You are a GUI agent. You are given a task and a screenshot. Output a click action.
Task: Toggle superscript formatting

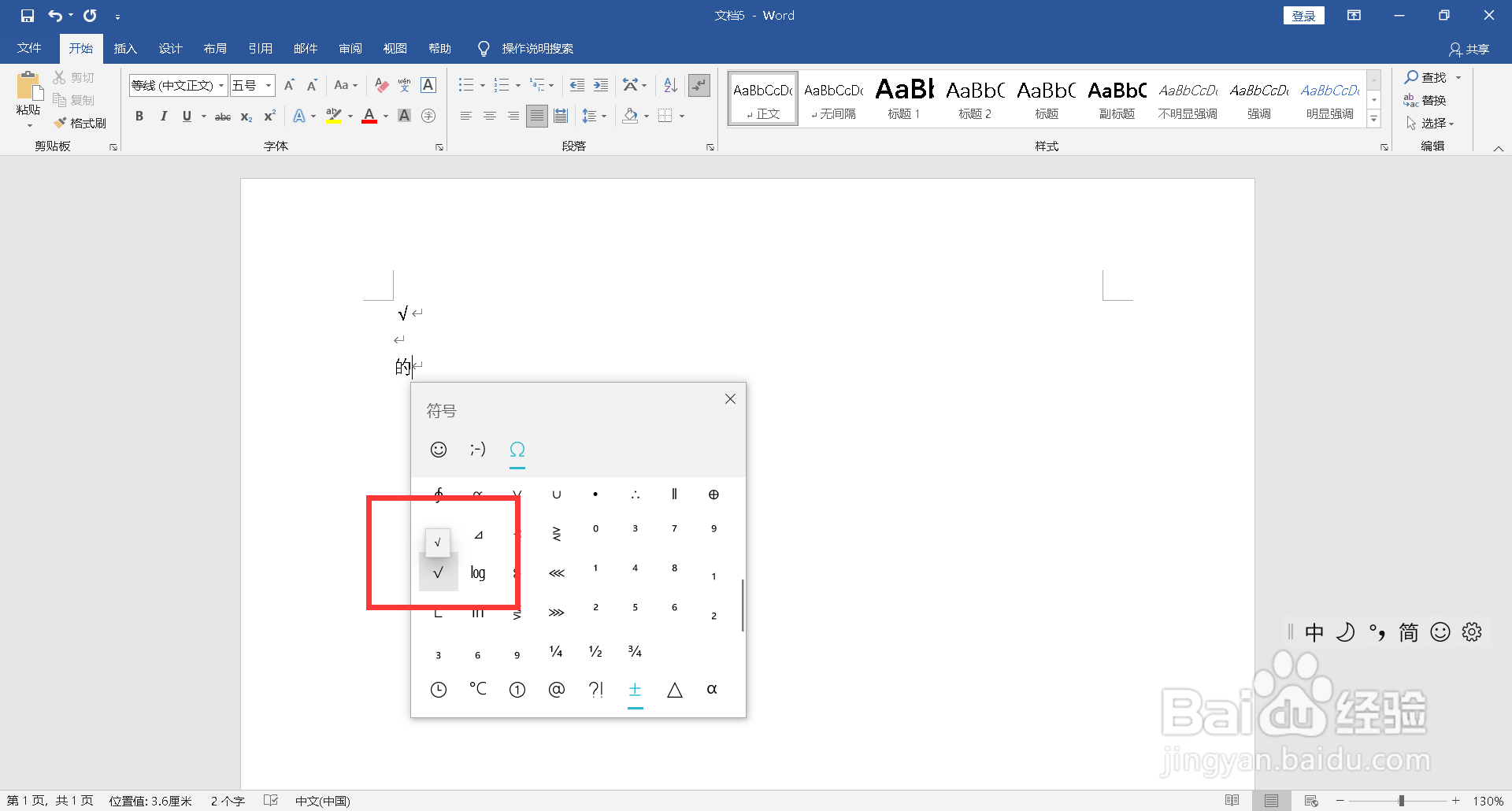coord(269,117)
